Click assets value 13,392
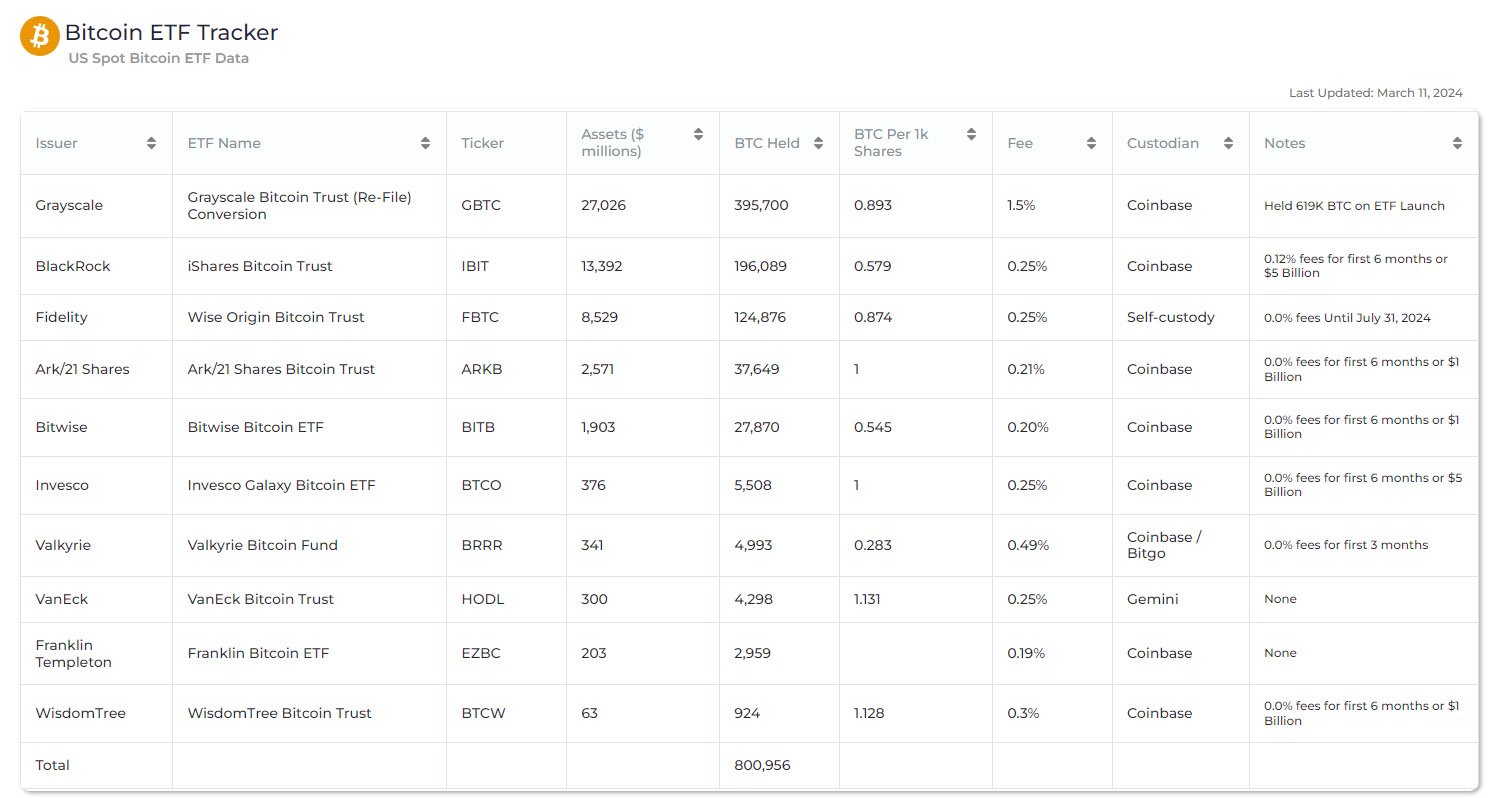 (x=603, y=266)
